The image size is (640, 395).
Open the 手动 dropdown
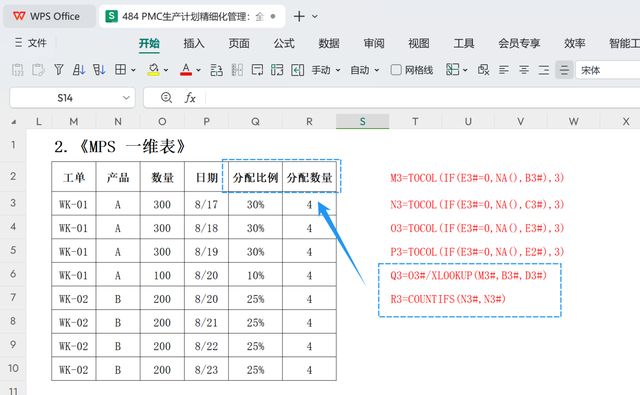tap(326, 70)
